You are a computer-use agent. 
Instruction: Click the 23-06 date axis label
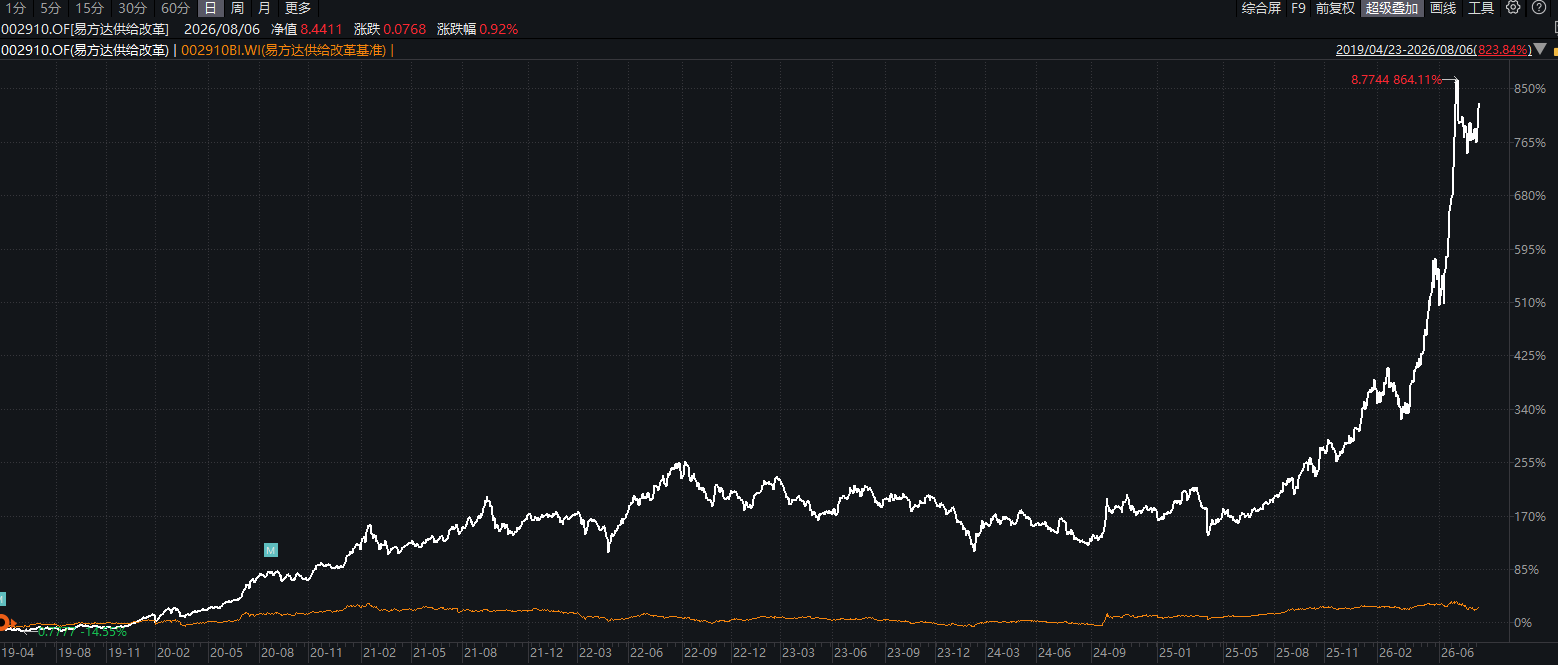point(851,653)
